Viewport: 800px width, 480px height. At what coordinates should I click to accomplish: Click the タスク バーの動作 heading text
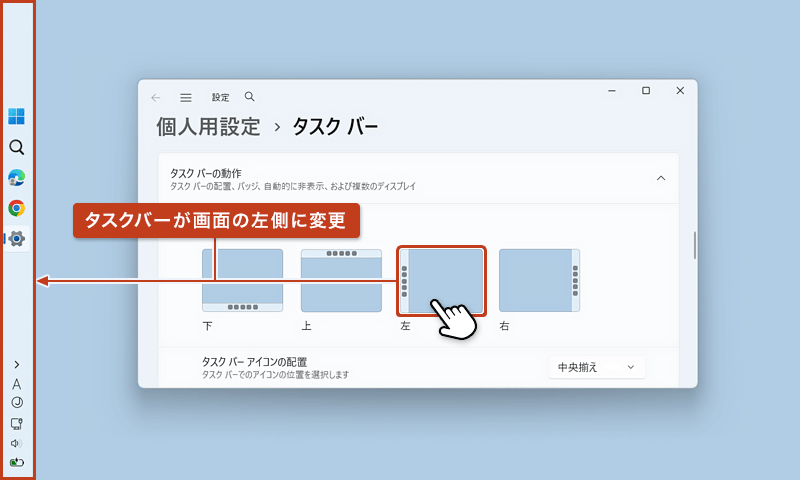206,173
